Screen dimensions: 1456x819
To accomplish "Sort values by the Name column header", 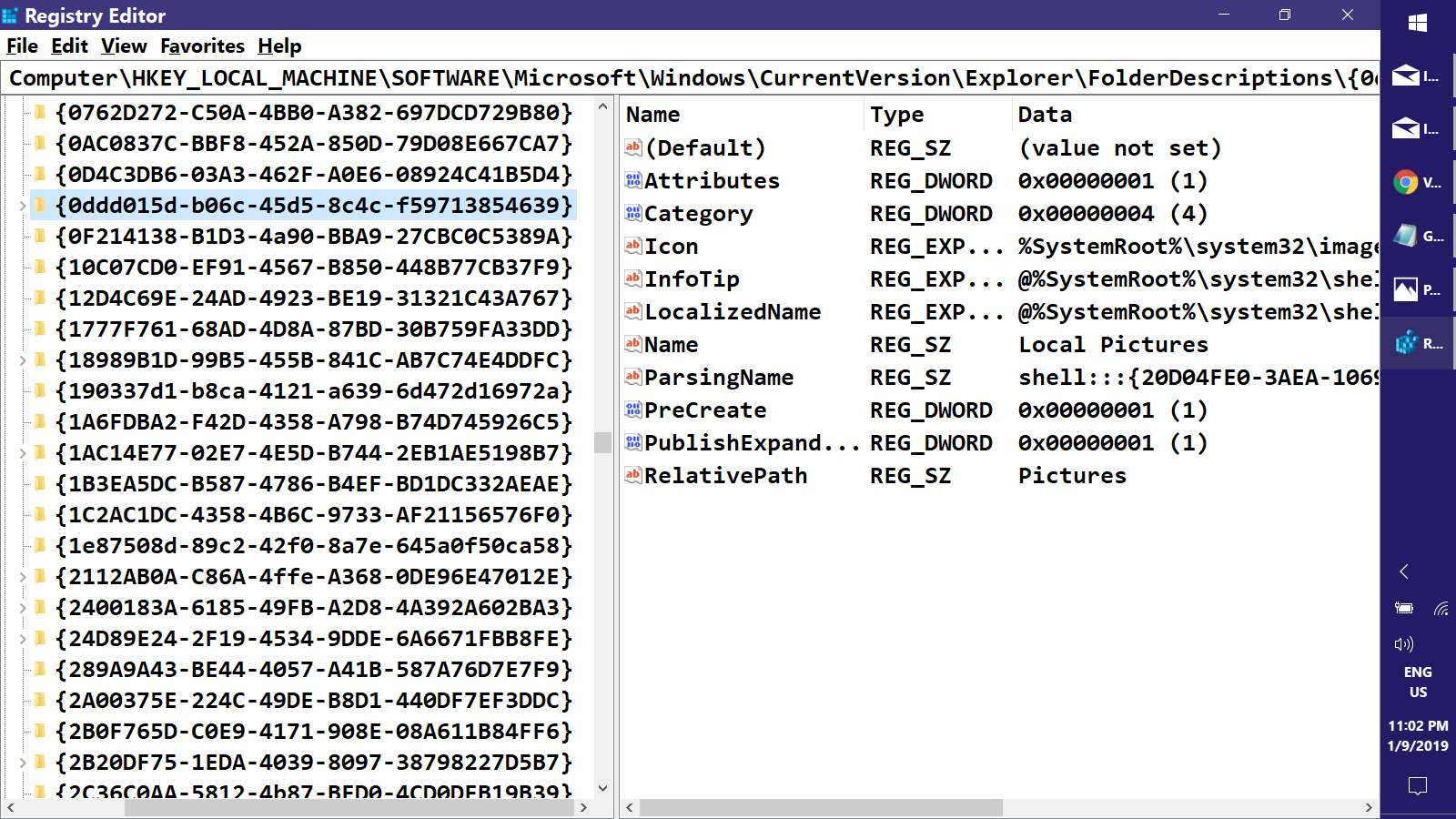I will click(x=742, y=115).
